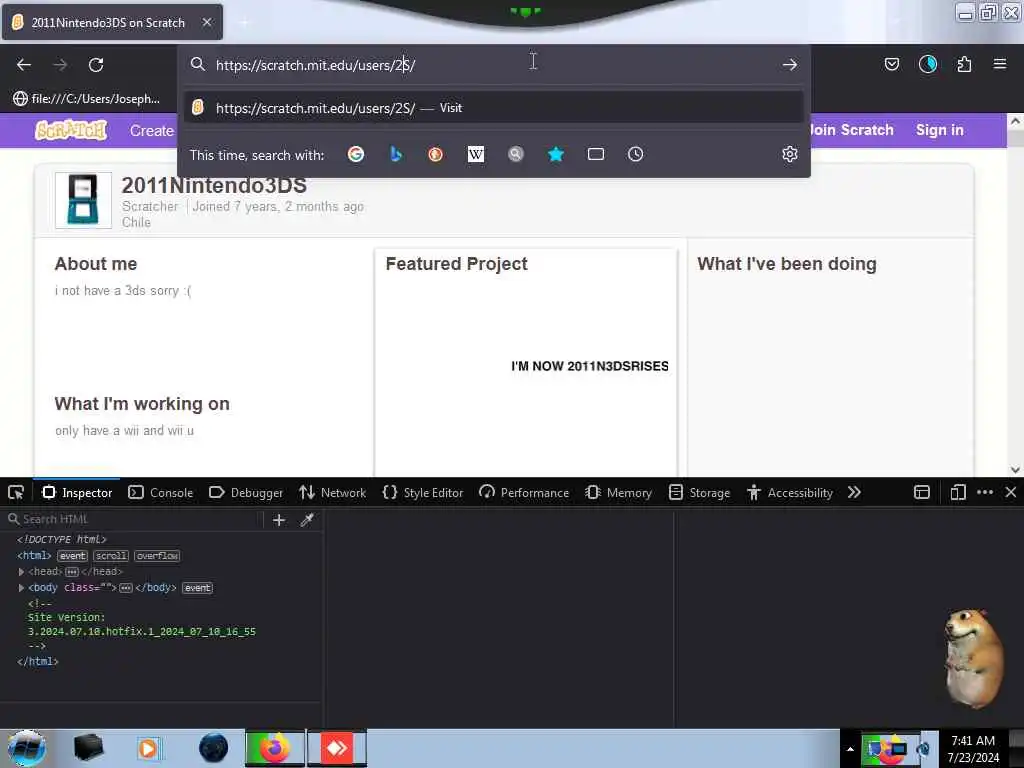Viewport: 1024px width, 768px height.
Task: Search this time in History clock
Action: pyautogui.click(x=635, y=154)
